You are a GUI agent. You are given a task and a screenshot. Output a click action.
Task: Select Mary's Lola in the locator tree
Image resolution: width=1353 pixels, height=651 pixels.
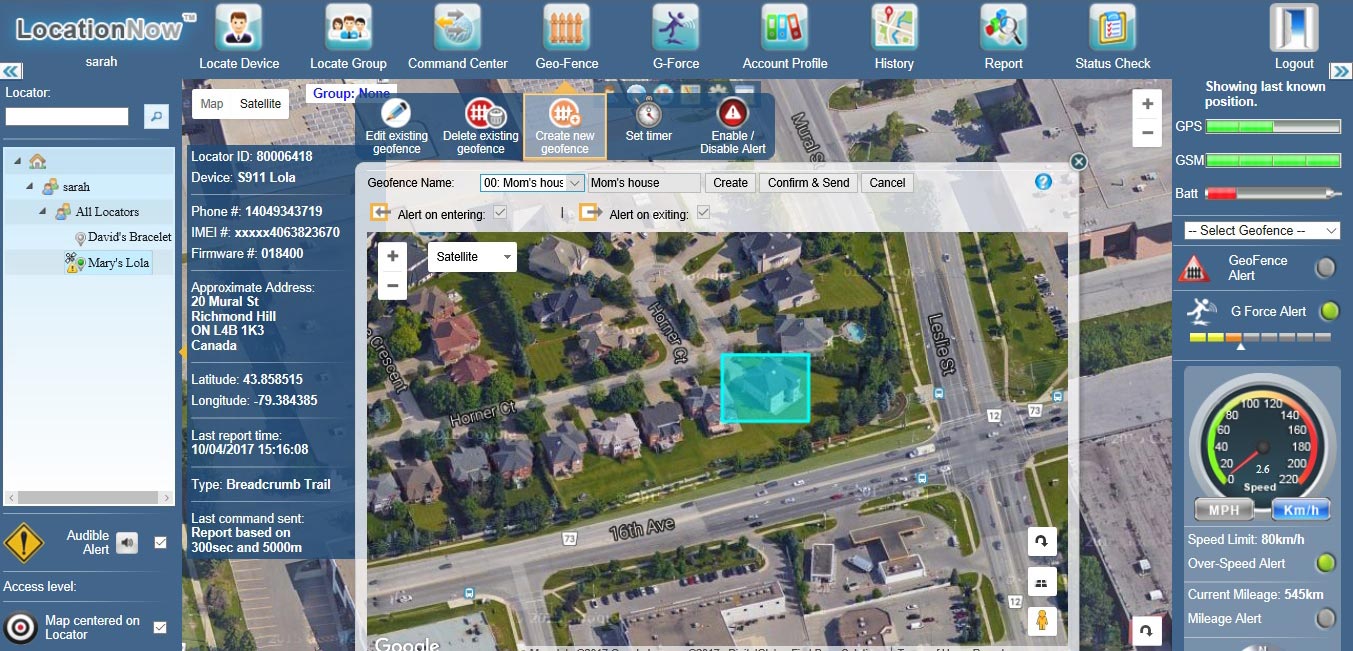click(118, 263)
